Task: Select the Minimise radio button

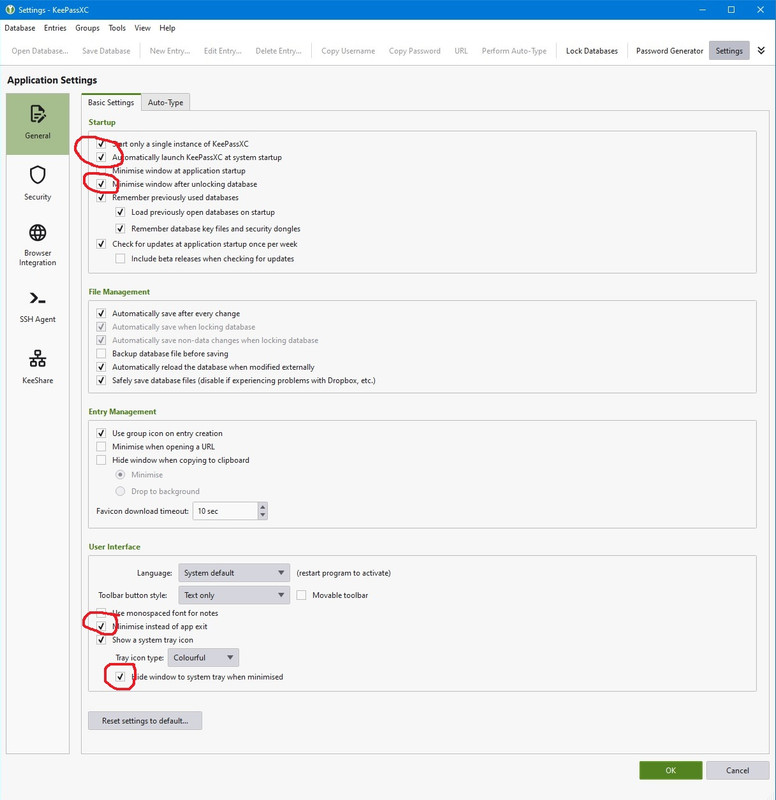Action: pyautogui.click(x=120, y=474)
